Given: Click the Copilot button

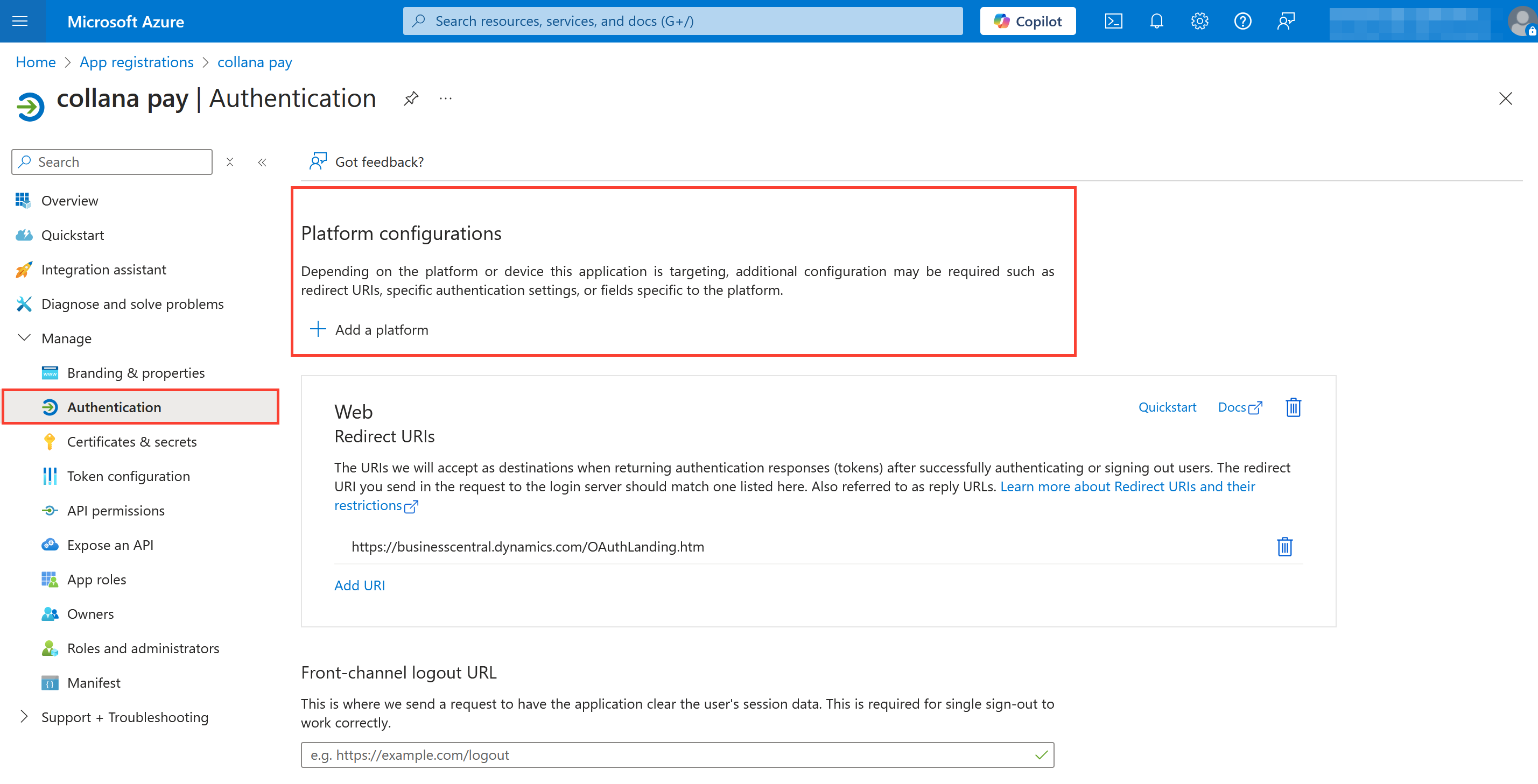Looking at the screenshot, I should pyautogui.click(x=1028, y=22).
